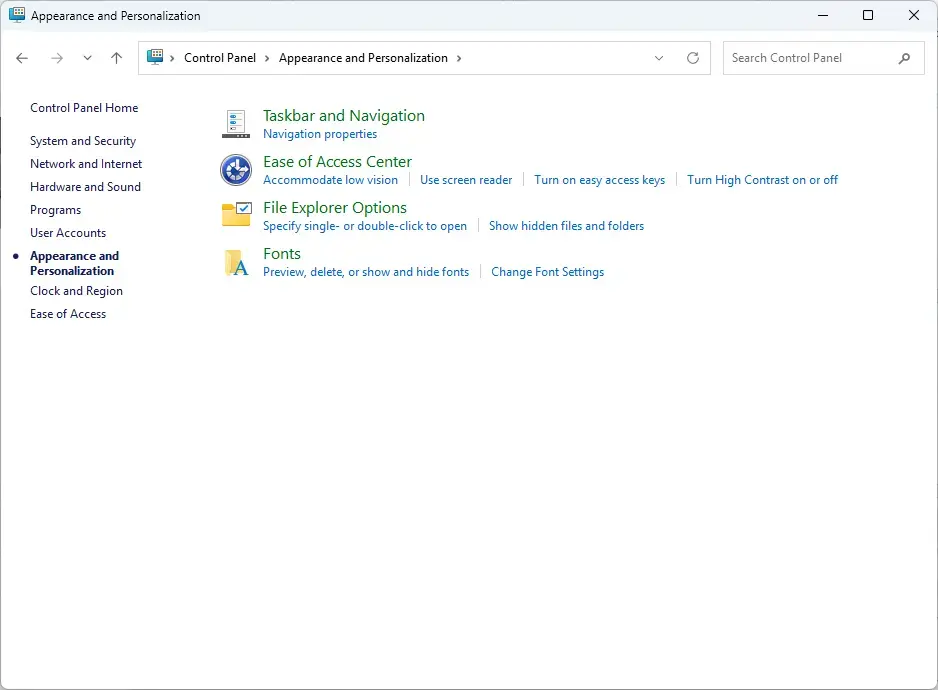This screenshot has height=690, width=938.
Task: Refresh the Control Panel view
Action: [x=693, y=58]
